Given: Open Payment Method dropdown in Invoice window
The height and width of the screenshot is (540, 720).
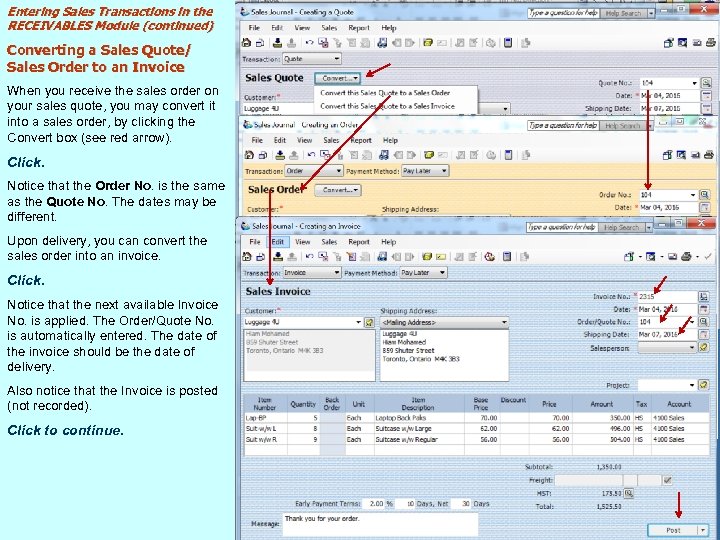Looking at the screenshot, I should click(x=423, y=273).
